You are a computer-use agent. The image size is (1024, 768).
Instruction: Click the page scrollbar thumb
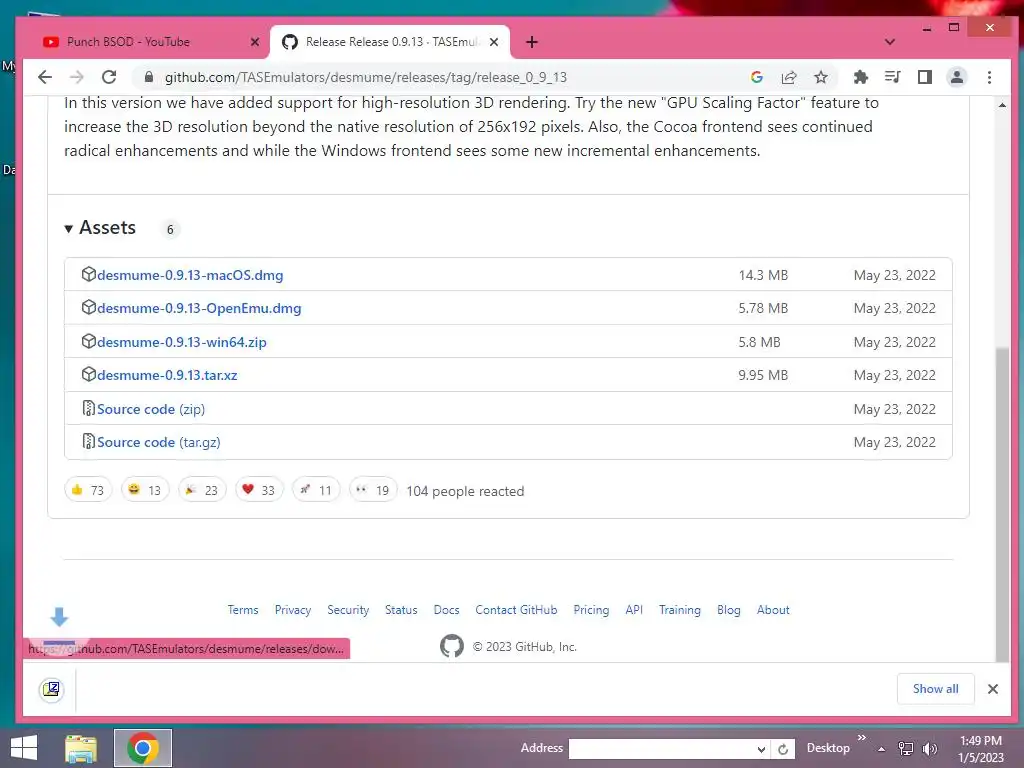point(1002,504)
